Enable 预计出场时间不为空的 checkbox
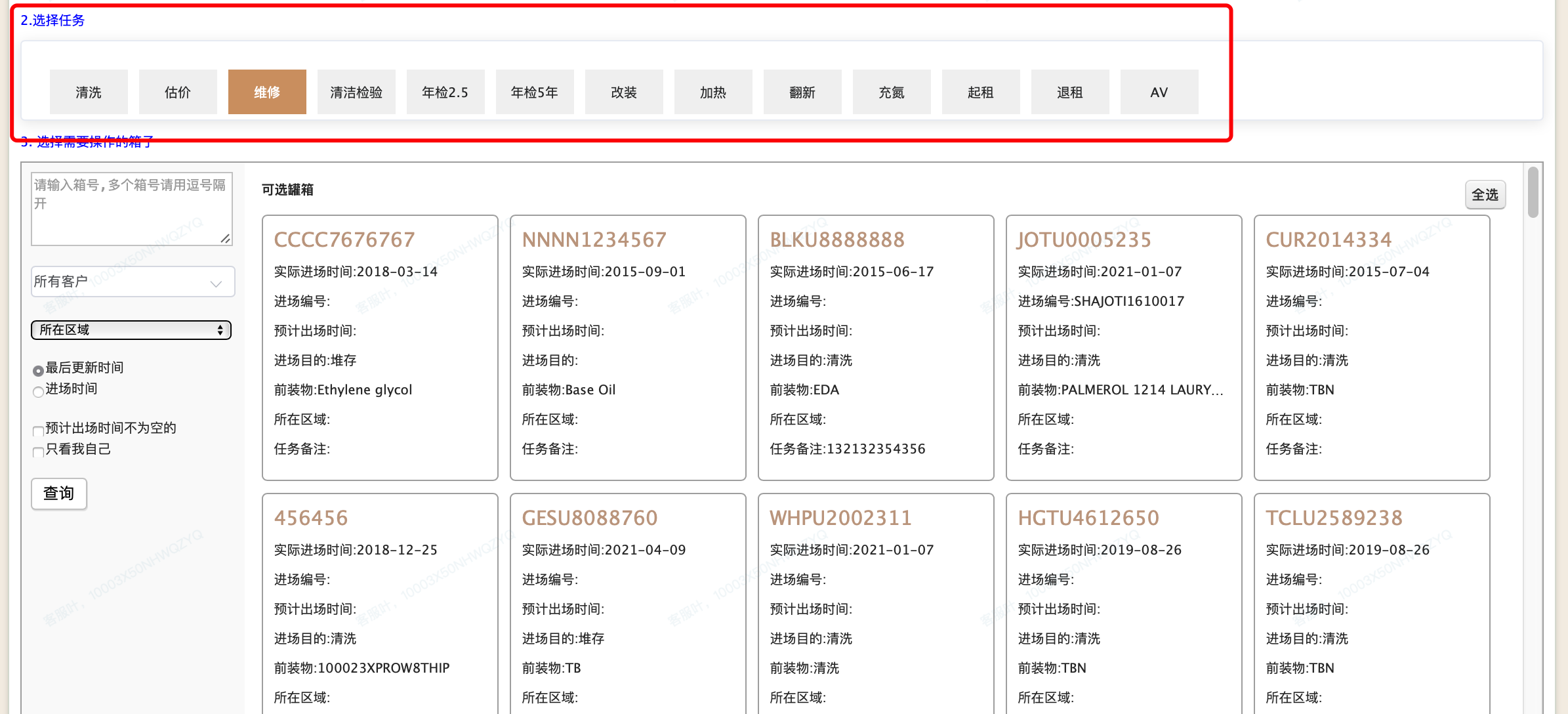Screen dimensions: 1568x714 coord(38,431)
